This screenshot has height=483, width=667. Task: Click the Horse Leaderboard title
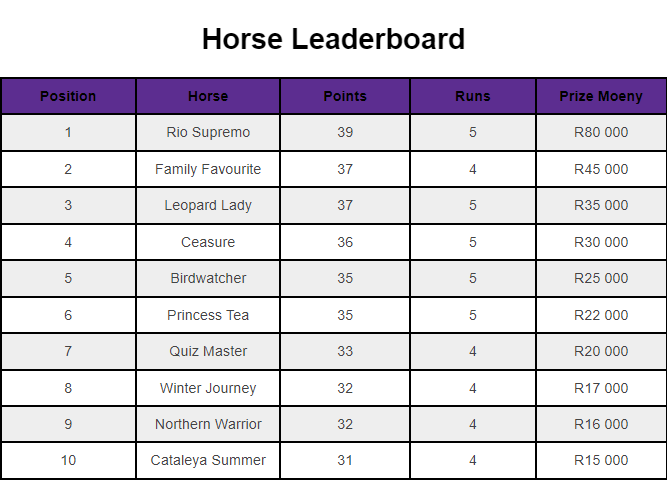coord(333,39)
